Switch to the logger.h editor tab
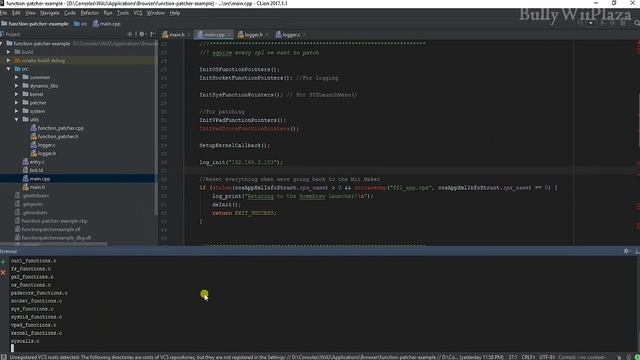This screenshot has height=360, width=640. click(x=253, y=35)
